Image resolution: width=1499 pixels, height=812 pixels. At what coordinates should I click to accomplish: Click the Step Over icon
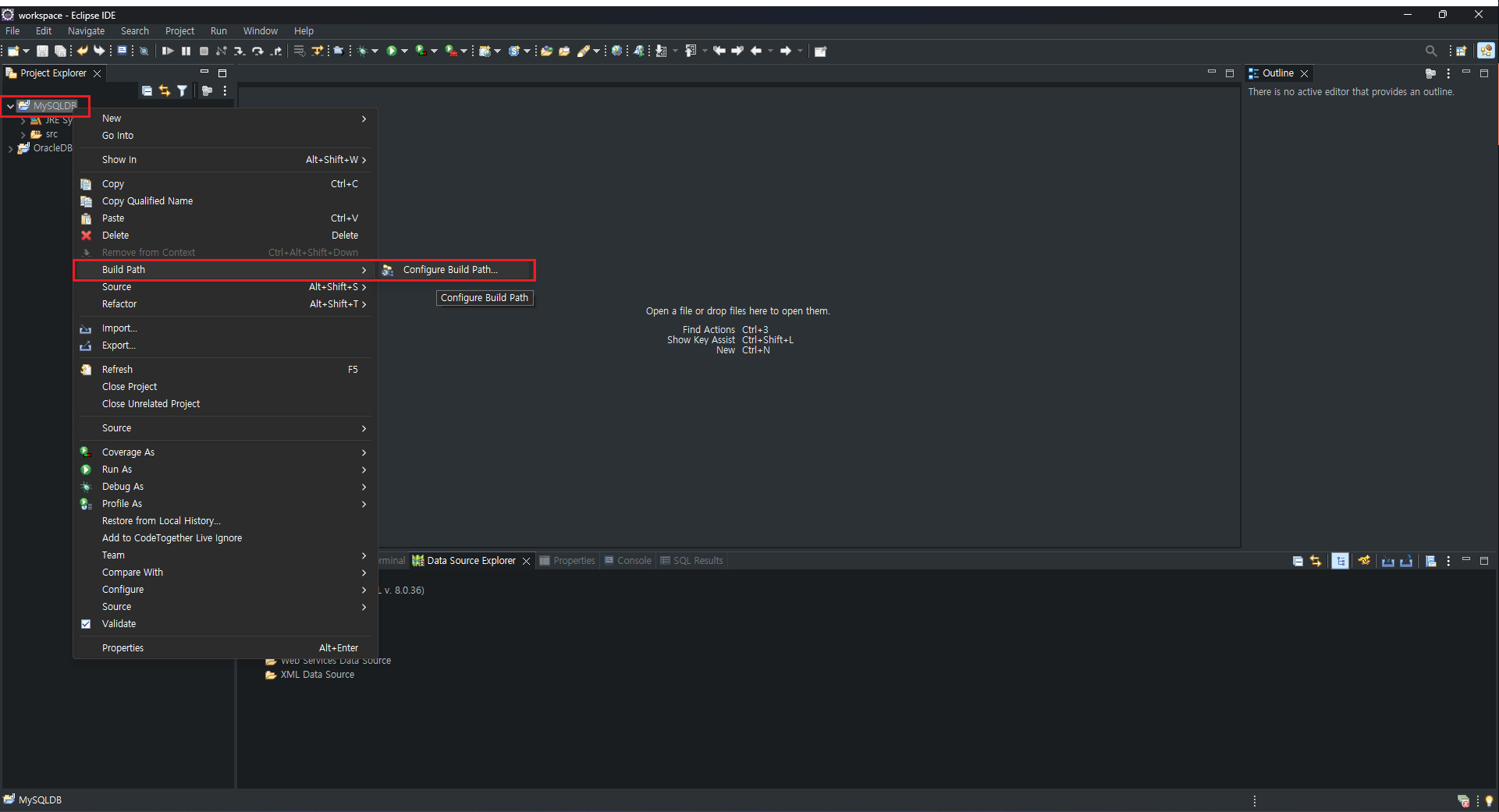click(x=258, y=51)
